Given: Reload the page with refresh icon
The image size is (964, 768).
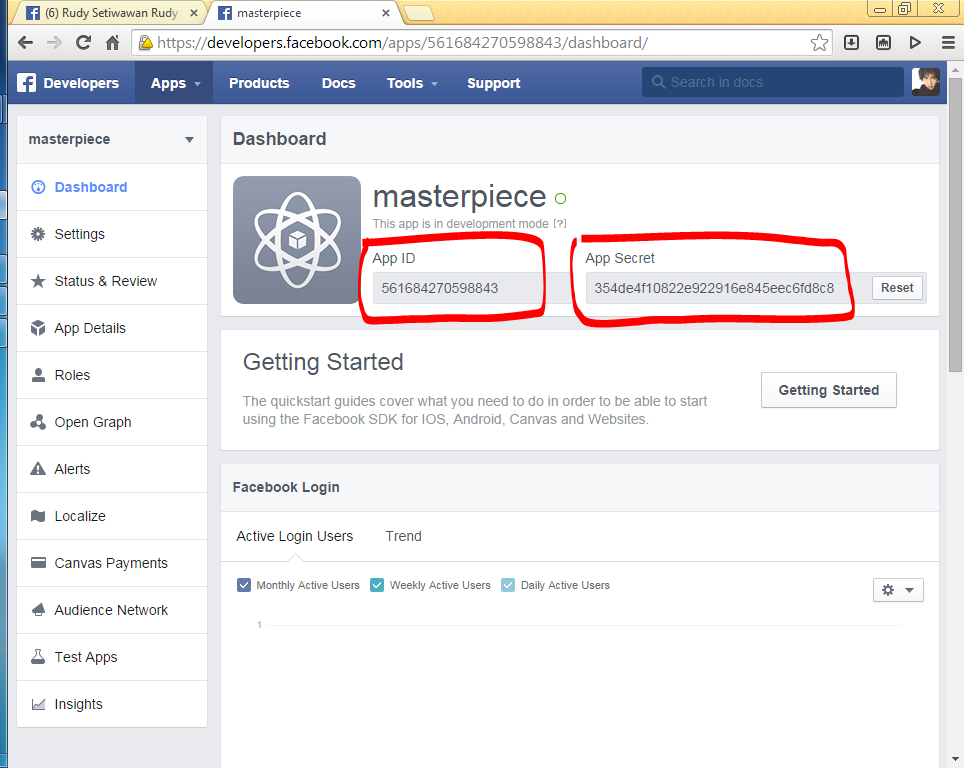Looking at the screenshot, I should (84, 42).
